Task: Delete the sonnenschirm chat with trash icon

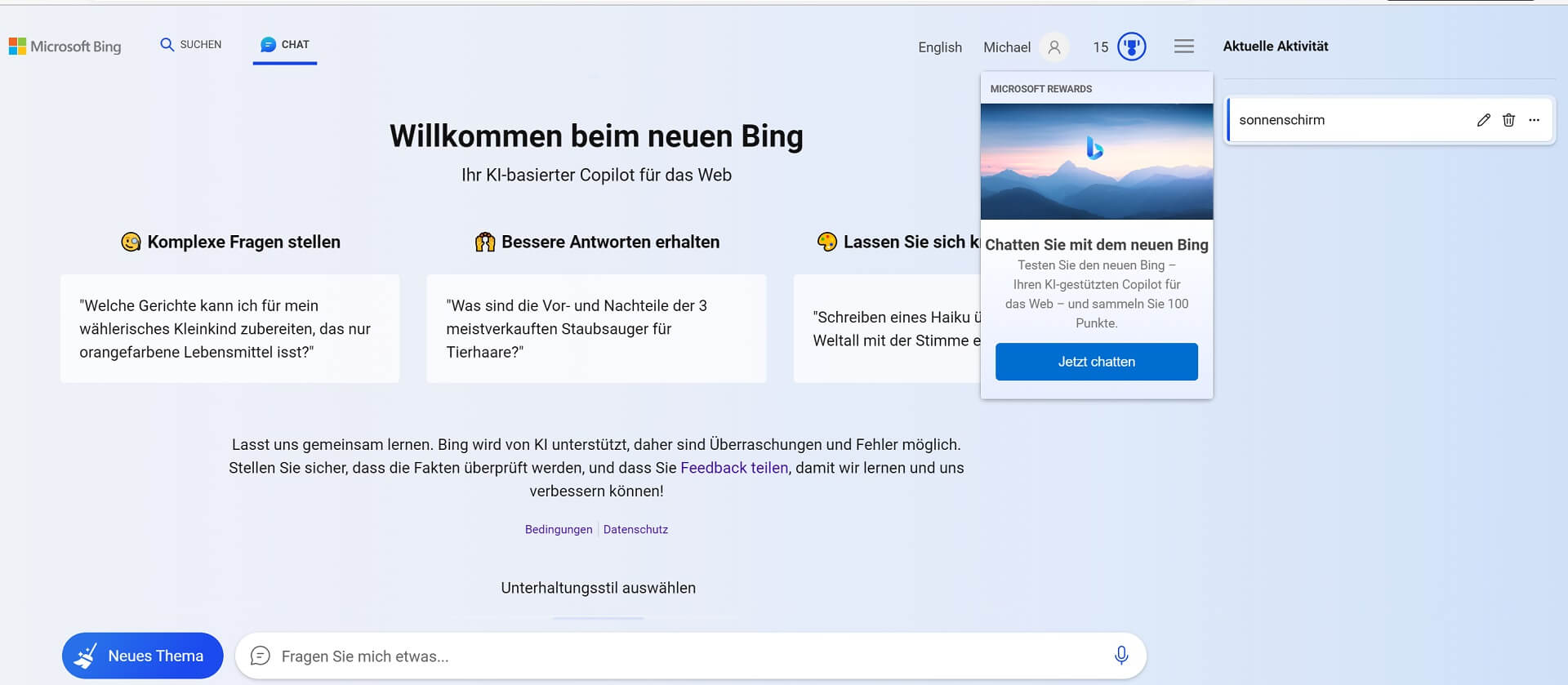Action: [1508, 120]
